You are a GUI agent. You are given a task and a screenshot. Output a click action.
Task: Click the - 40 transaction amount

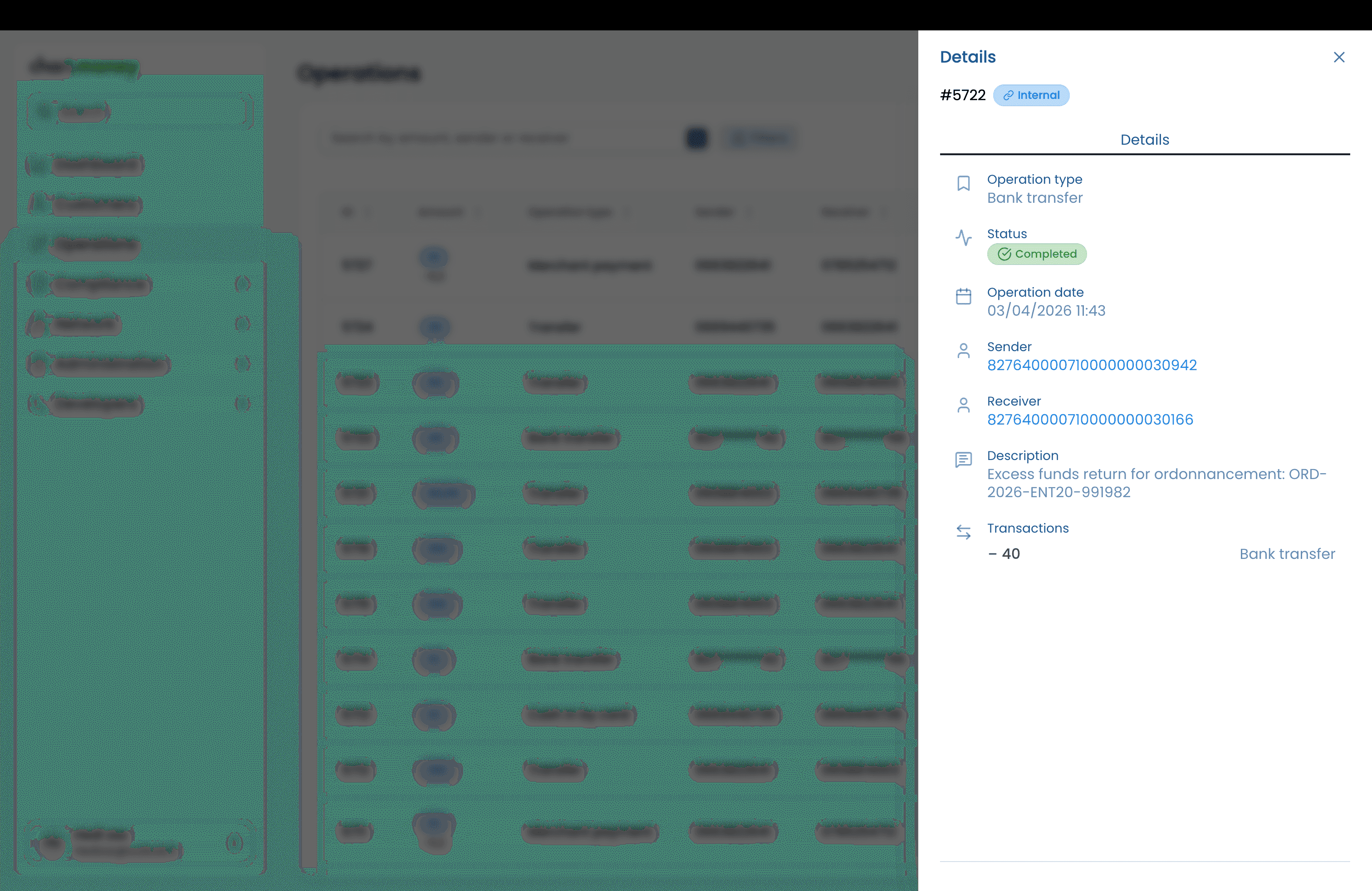(x=1004, y=554)
